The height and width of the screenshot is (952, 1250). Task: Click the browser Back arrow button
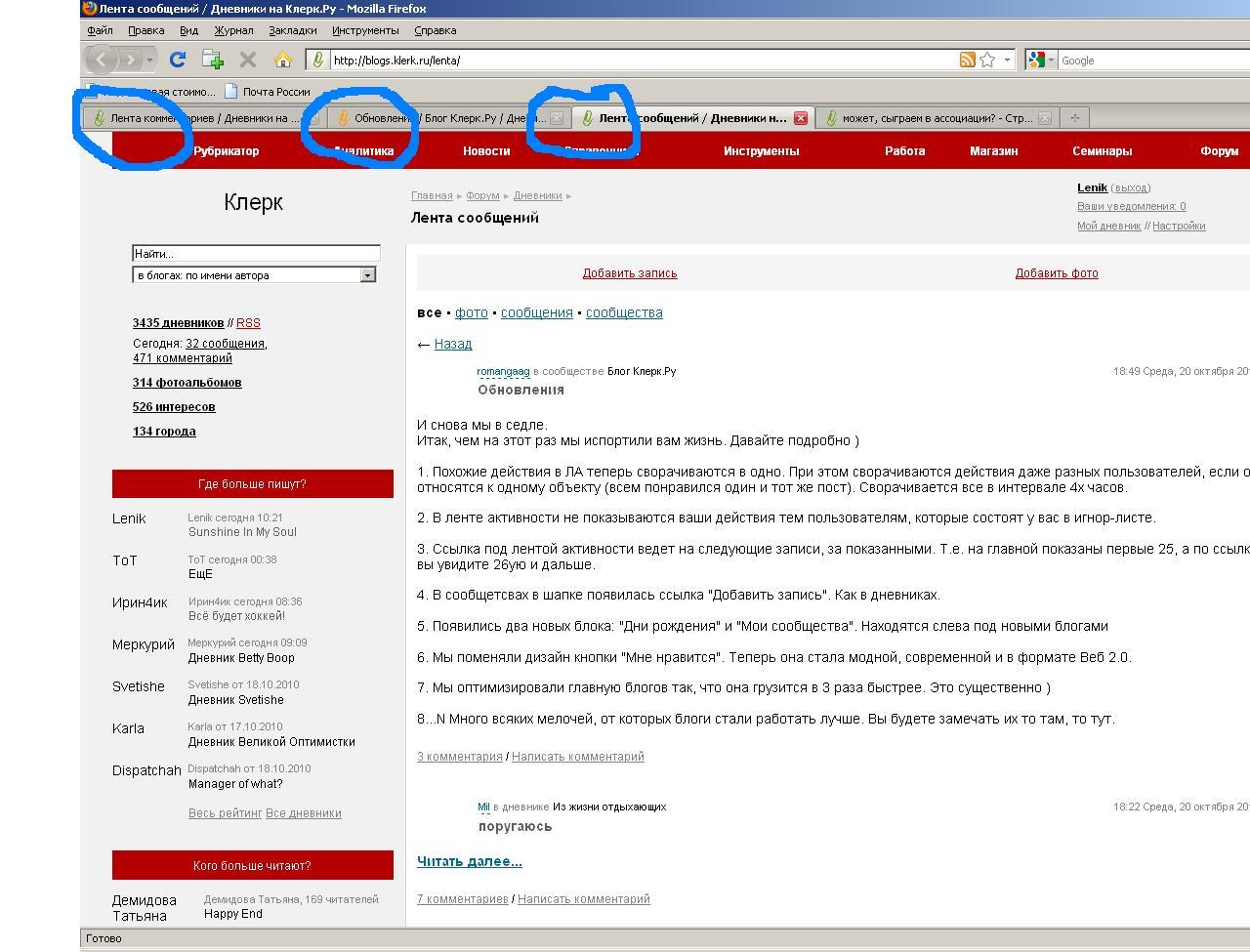(102, 60)
